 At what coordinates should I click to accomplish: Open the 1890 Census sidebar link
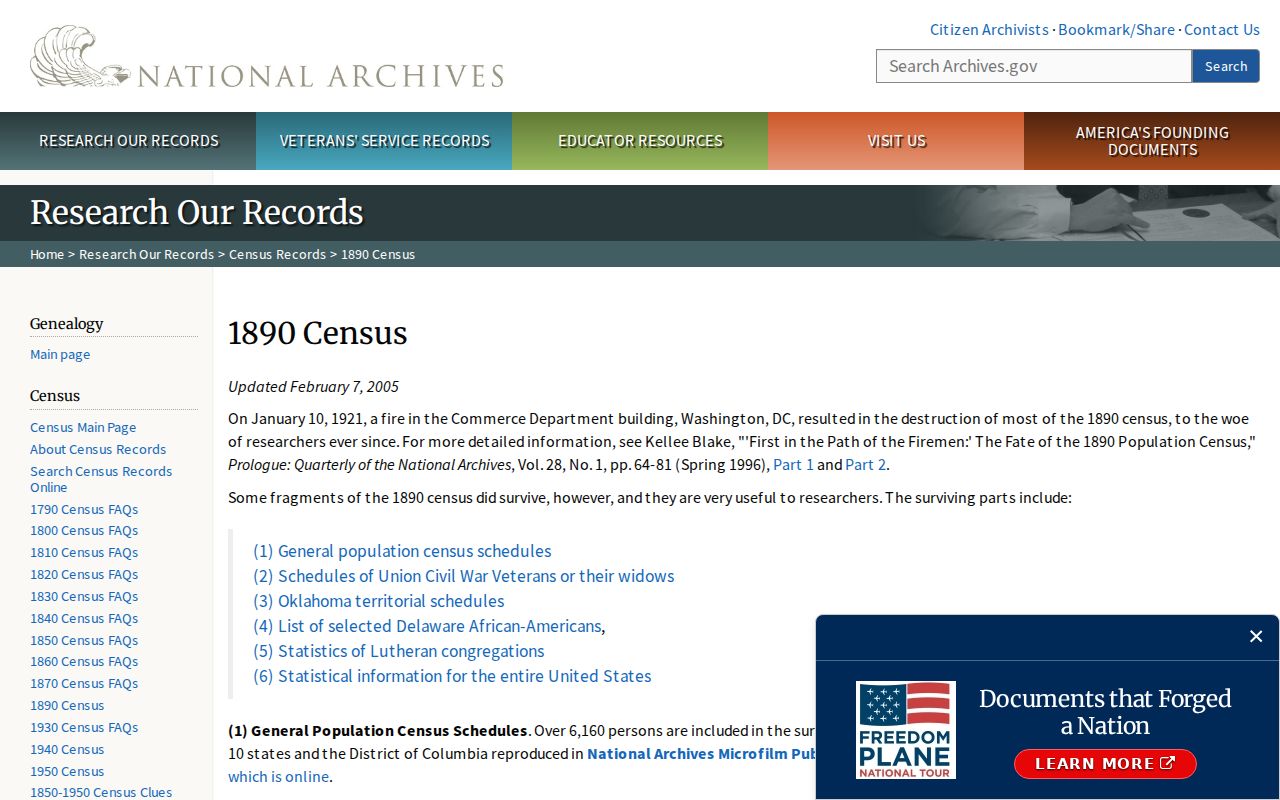tap(67, 705)
